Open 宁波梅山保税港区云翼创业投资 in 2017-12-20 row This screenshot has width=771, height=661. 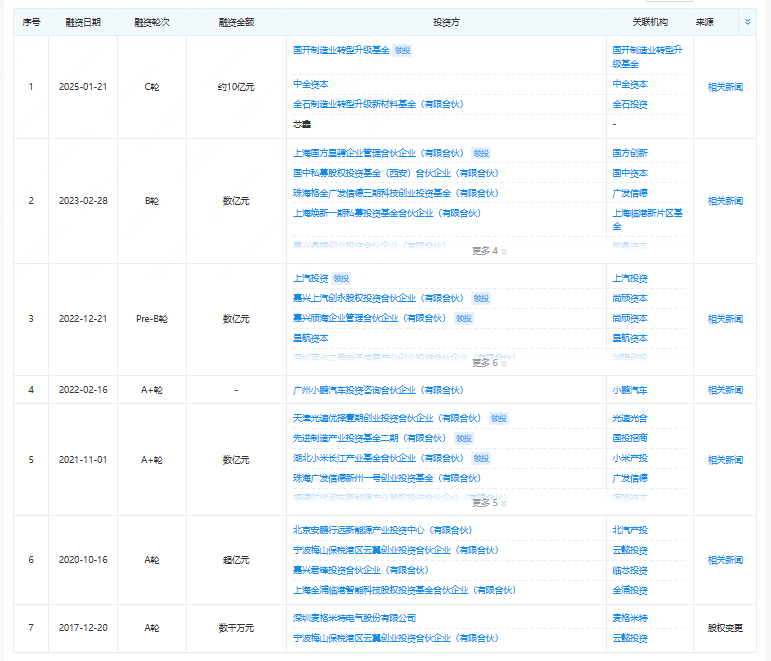[x=396, y=638]
